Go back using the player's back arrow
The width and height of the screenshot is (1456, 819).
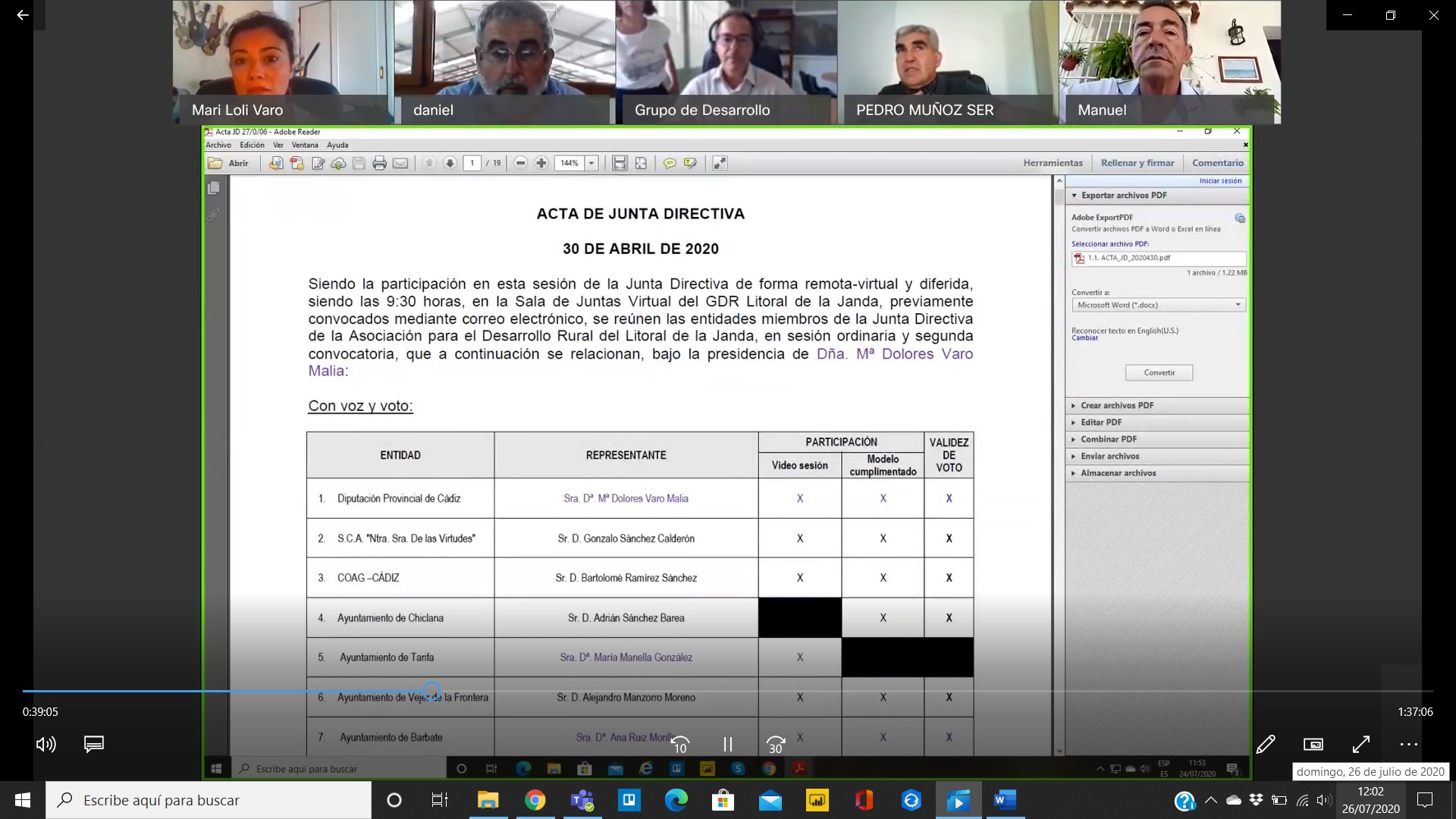pyautogui.click(x=22, y=15)
